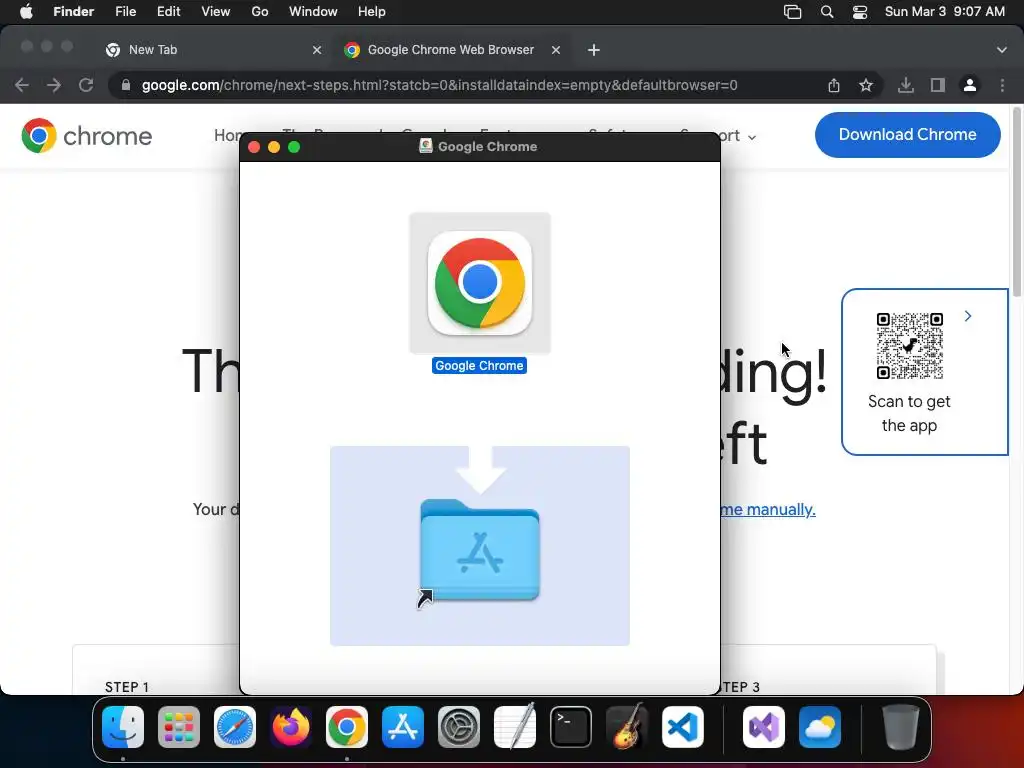Minimize the Google Chrome installer window

click(x=274, y=147)
